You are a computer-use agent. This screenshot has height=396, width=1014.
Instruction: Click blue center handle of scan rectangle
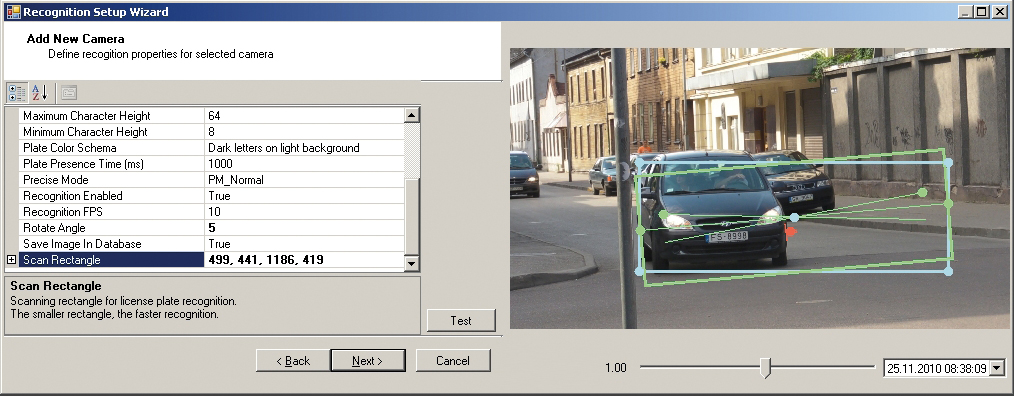tap(795, 218)
